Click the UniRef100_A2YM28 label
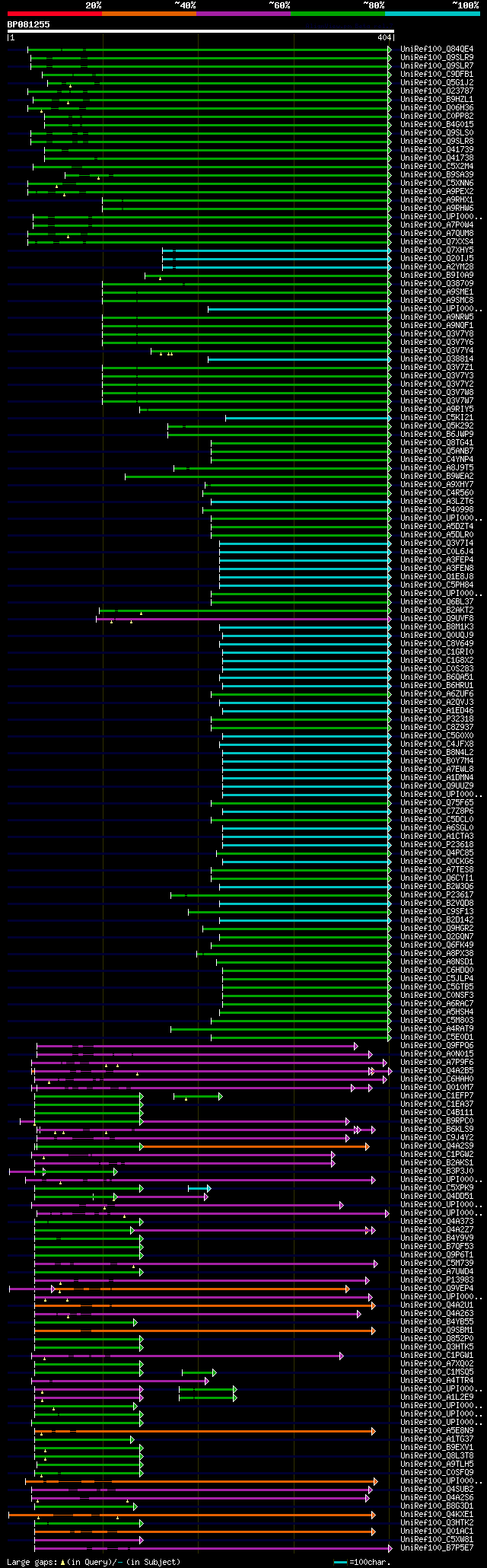The image size is (487, 1568). coord(437,267)
